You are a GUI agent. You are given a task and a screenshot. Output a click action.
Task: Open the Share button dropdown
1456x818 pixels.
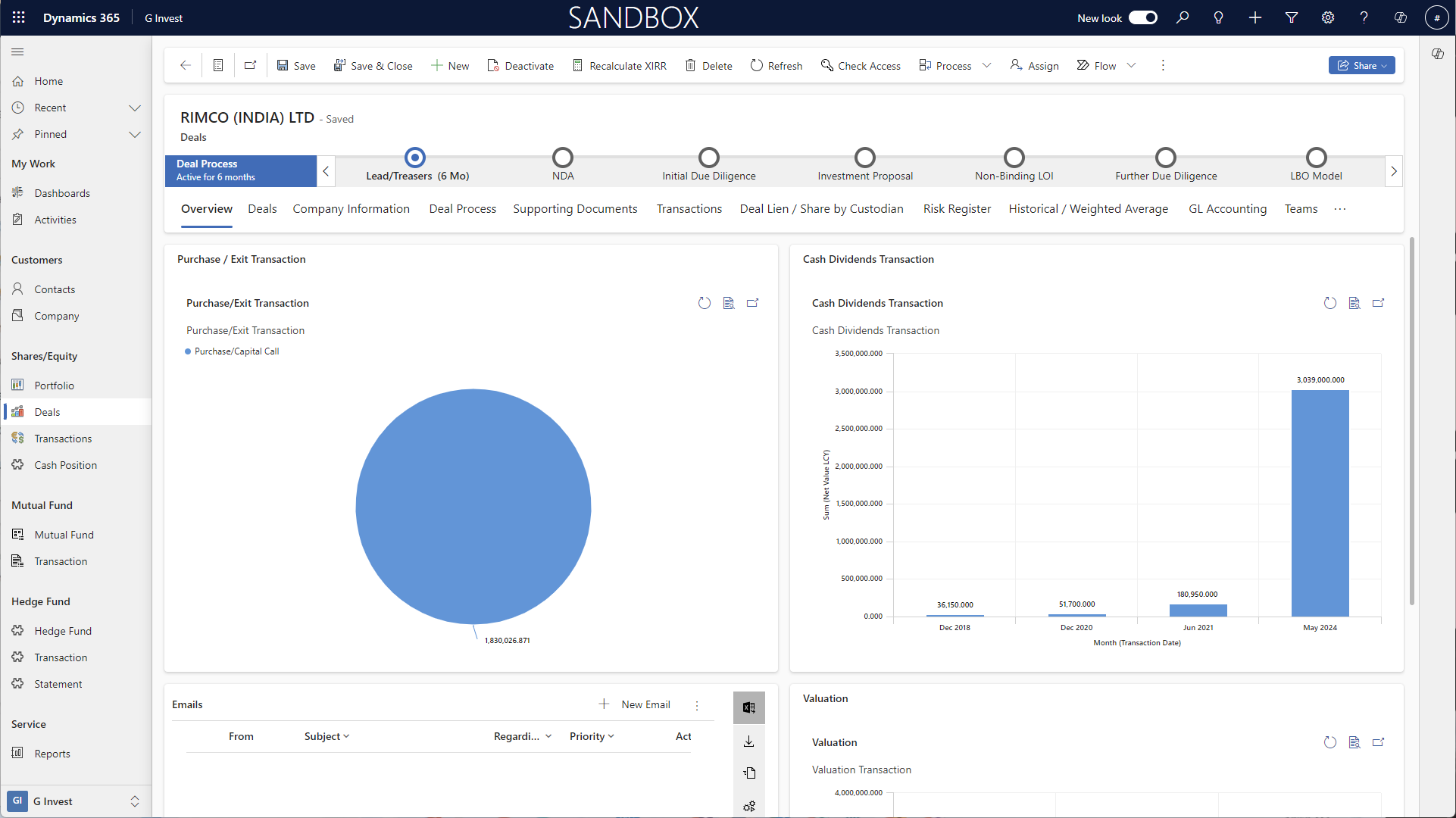pos(1385,66)
